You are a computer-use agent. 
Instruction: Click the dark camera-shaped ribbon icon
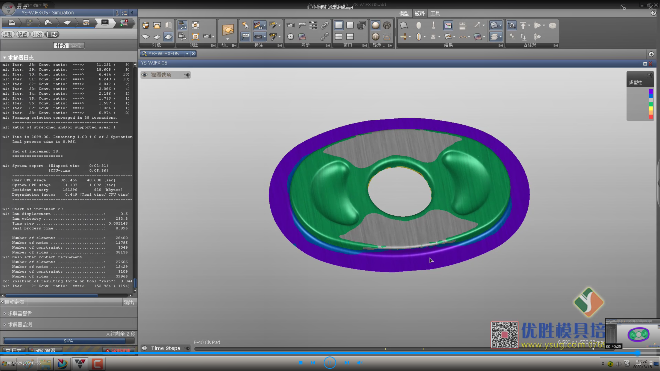[x=362, y=25]
